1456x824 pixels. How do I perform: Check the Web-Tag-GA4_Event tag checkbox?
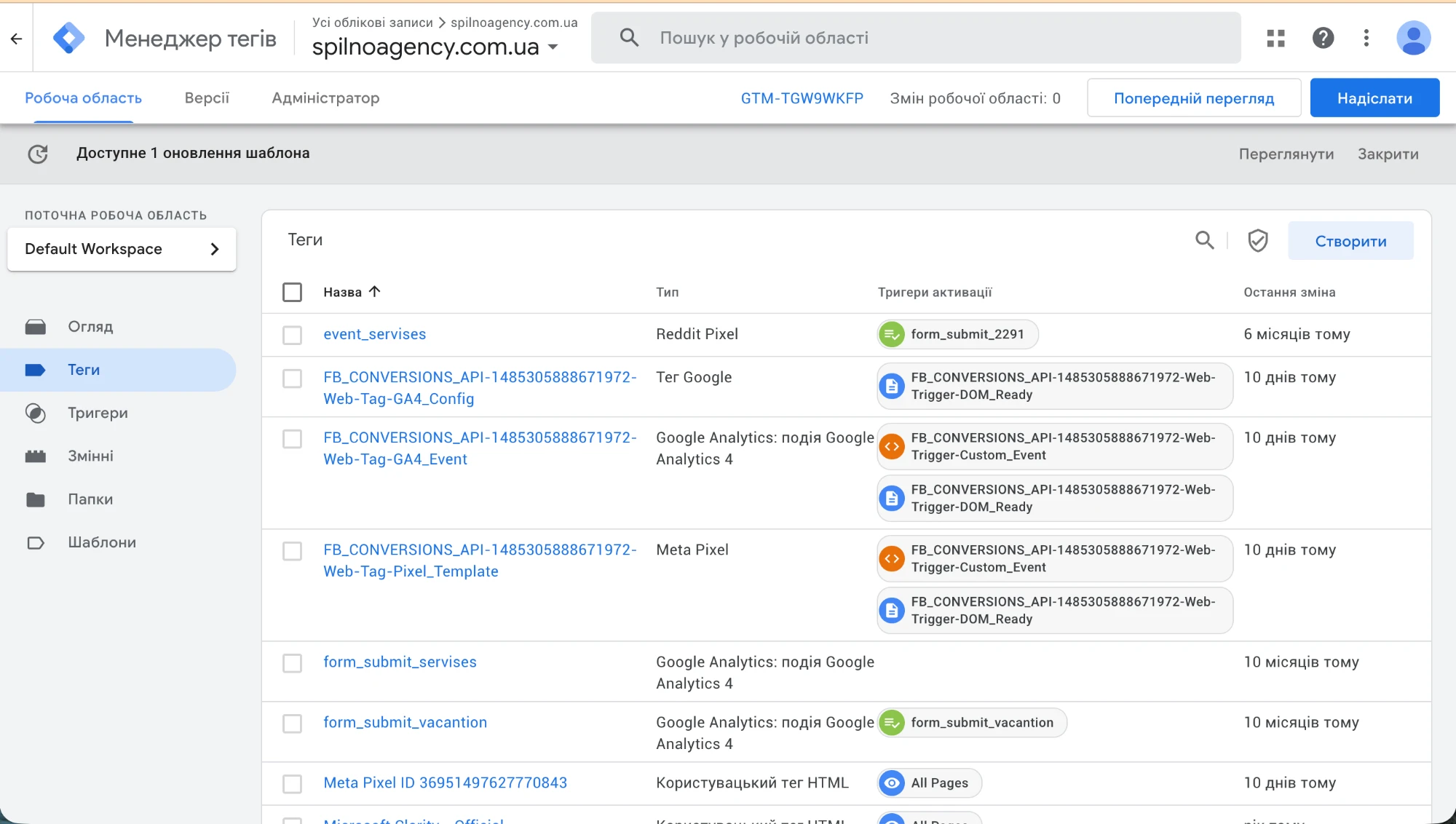pos(292,439)
